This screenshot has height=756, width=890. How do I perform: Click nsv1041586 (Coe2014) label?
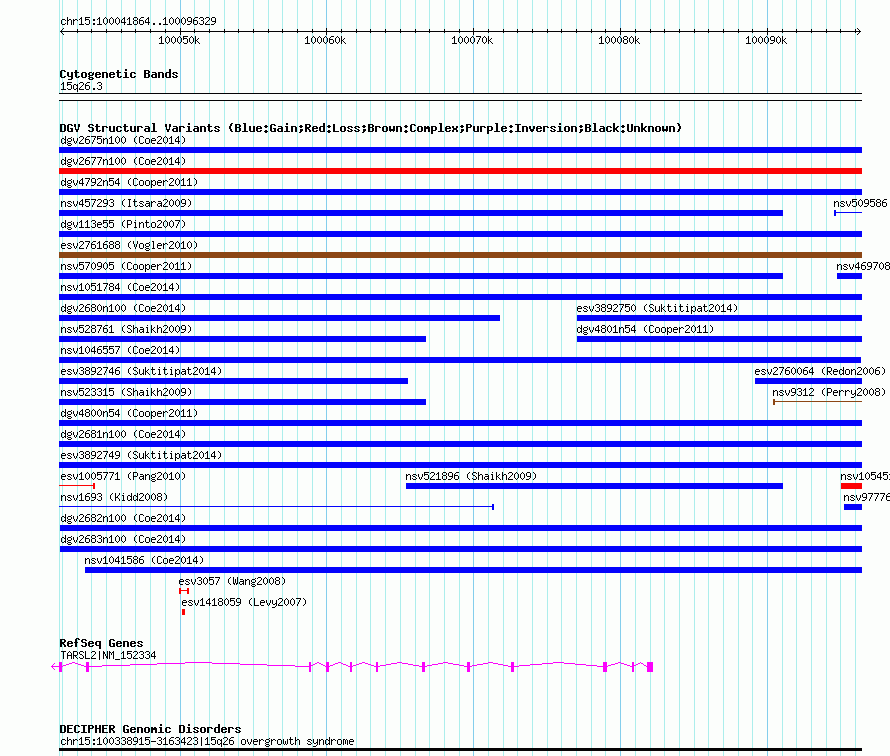pos(144,560)
